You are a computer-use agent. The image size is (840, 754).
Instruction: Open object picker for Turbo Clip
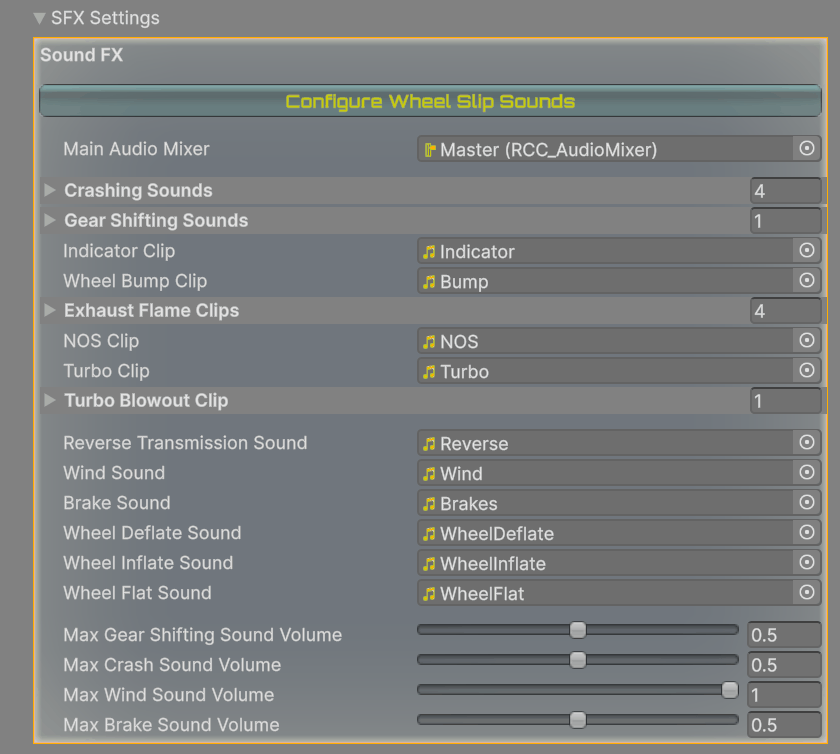click(x=807, y=370)
